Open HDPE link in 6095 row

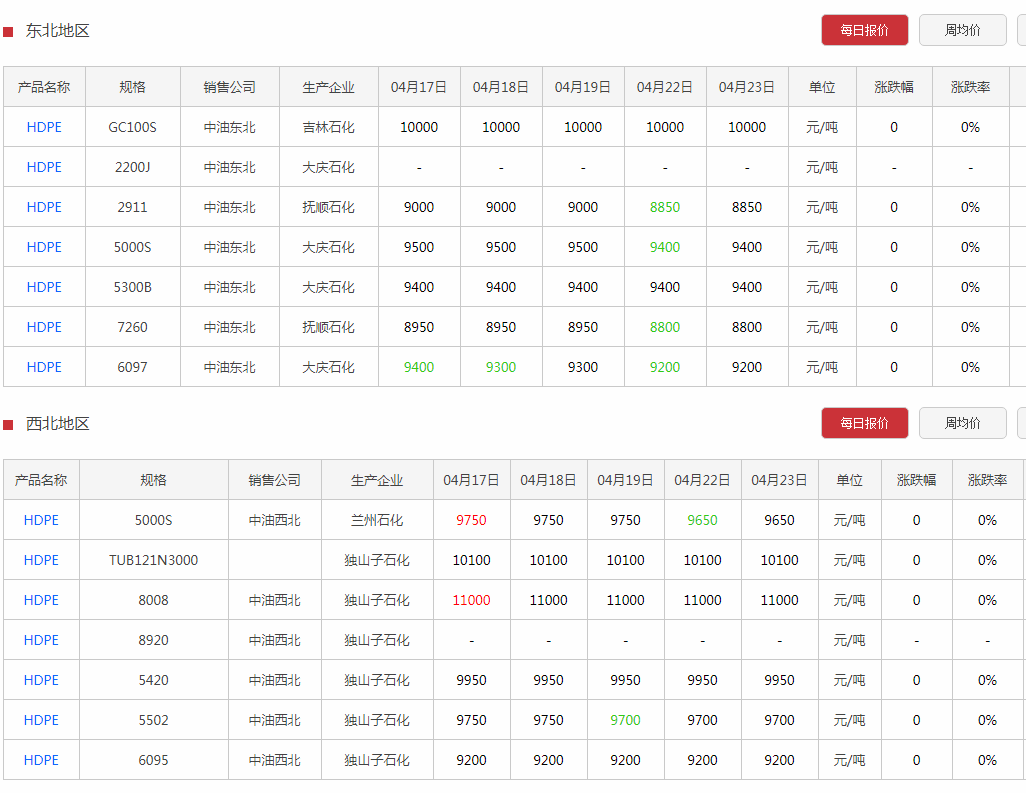tap(41, 760)
